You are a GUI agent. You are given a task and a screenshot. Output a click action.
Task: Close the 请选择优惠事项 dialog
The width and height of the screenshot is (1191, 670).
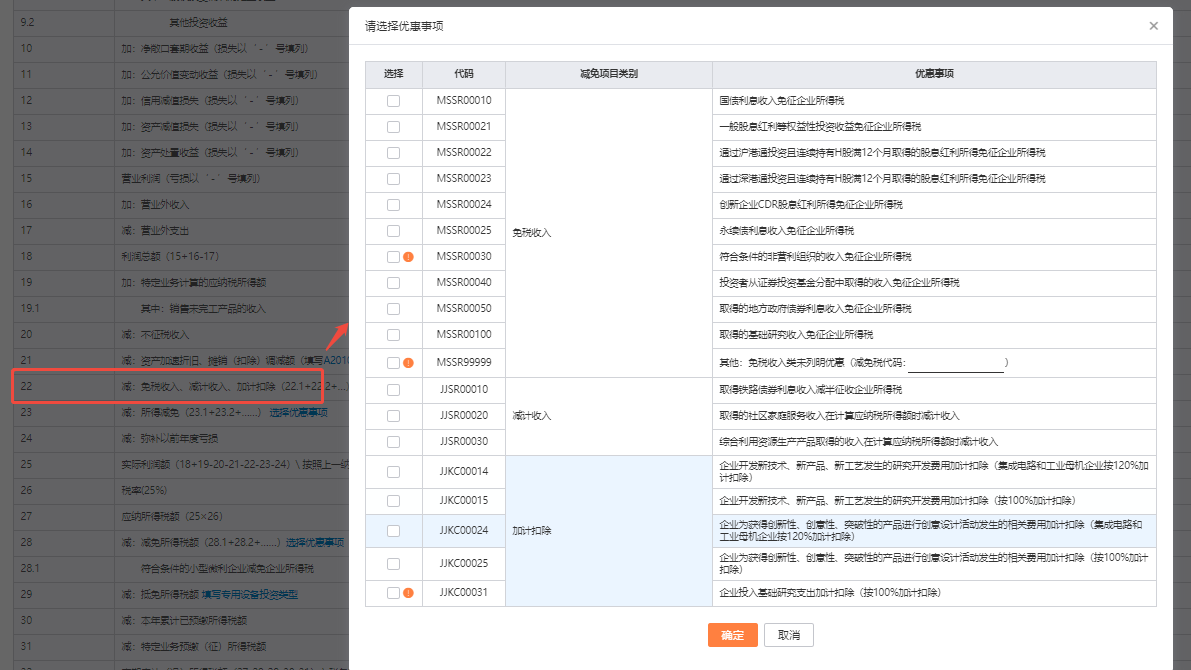pyautogui.click(x=1153, y=26)
